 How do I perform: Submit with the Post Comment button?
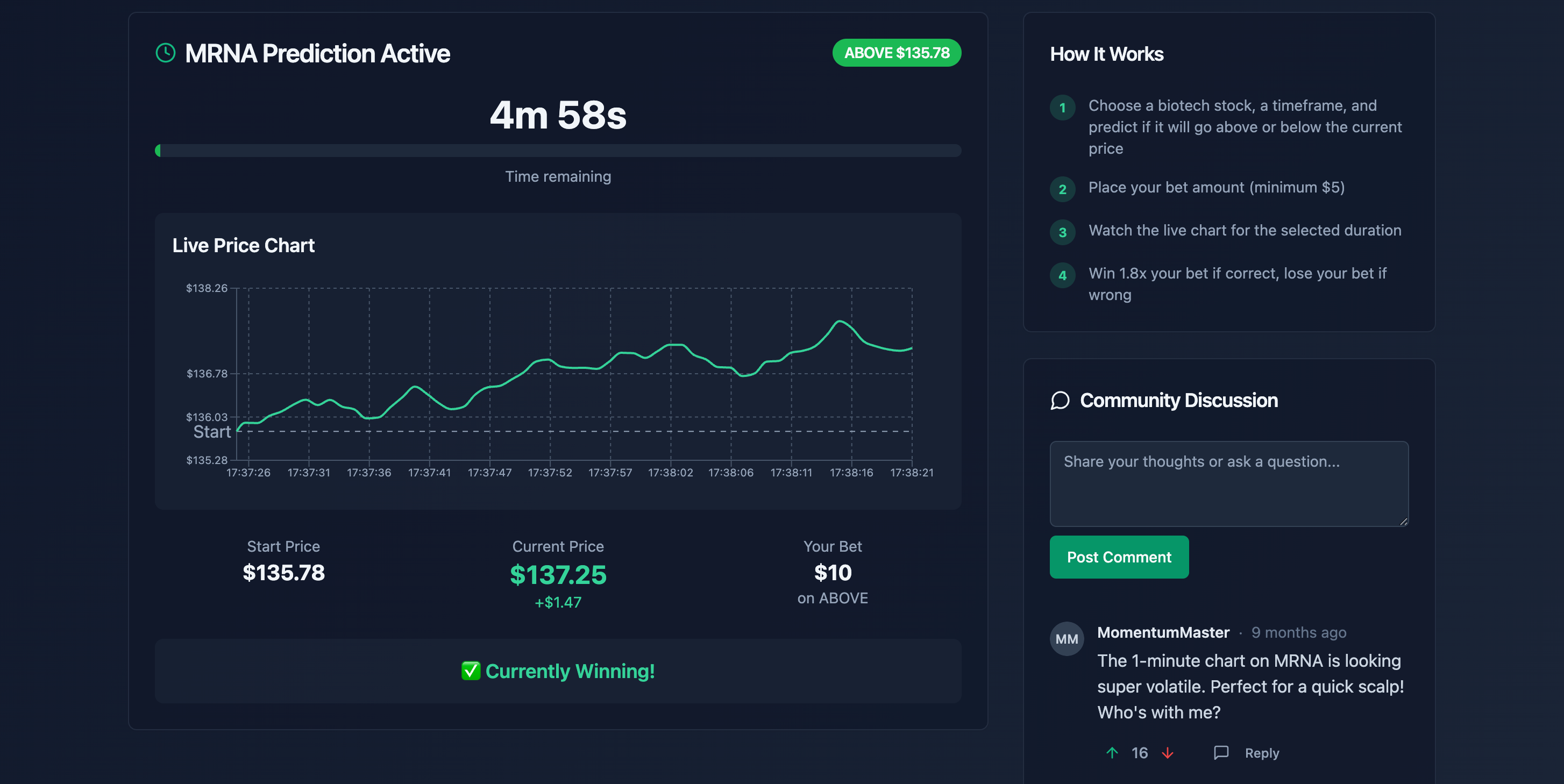point(1119,557)
